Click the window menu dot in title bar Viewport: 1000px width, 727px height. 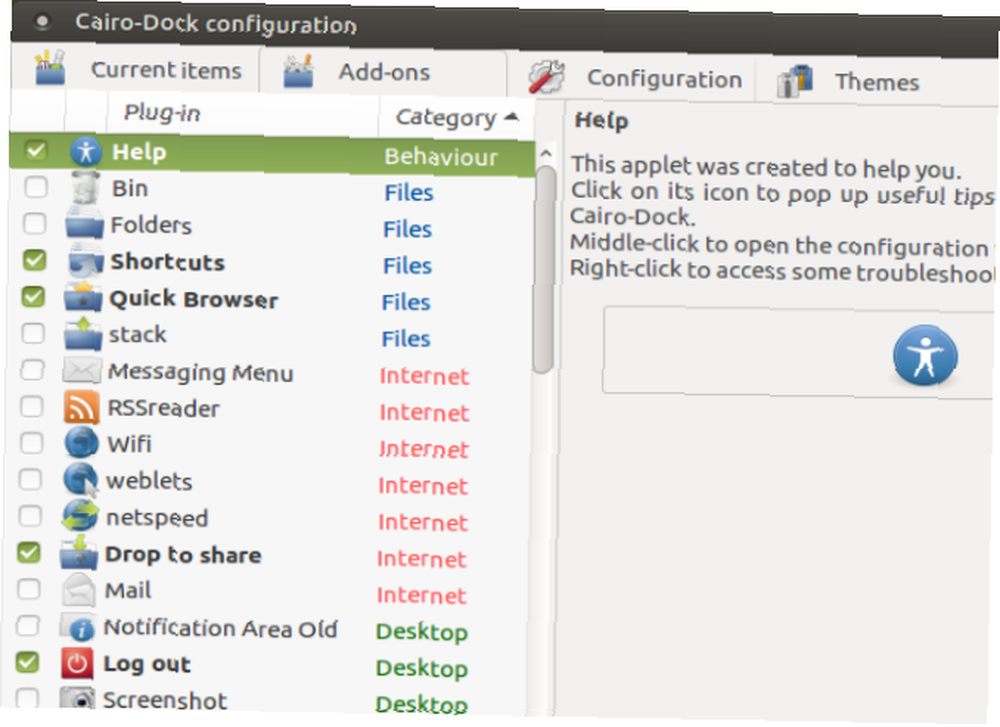click(x=42, y=22)
